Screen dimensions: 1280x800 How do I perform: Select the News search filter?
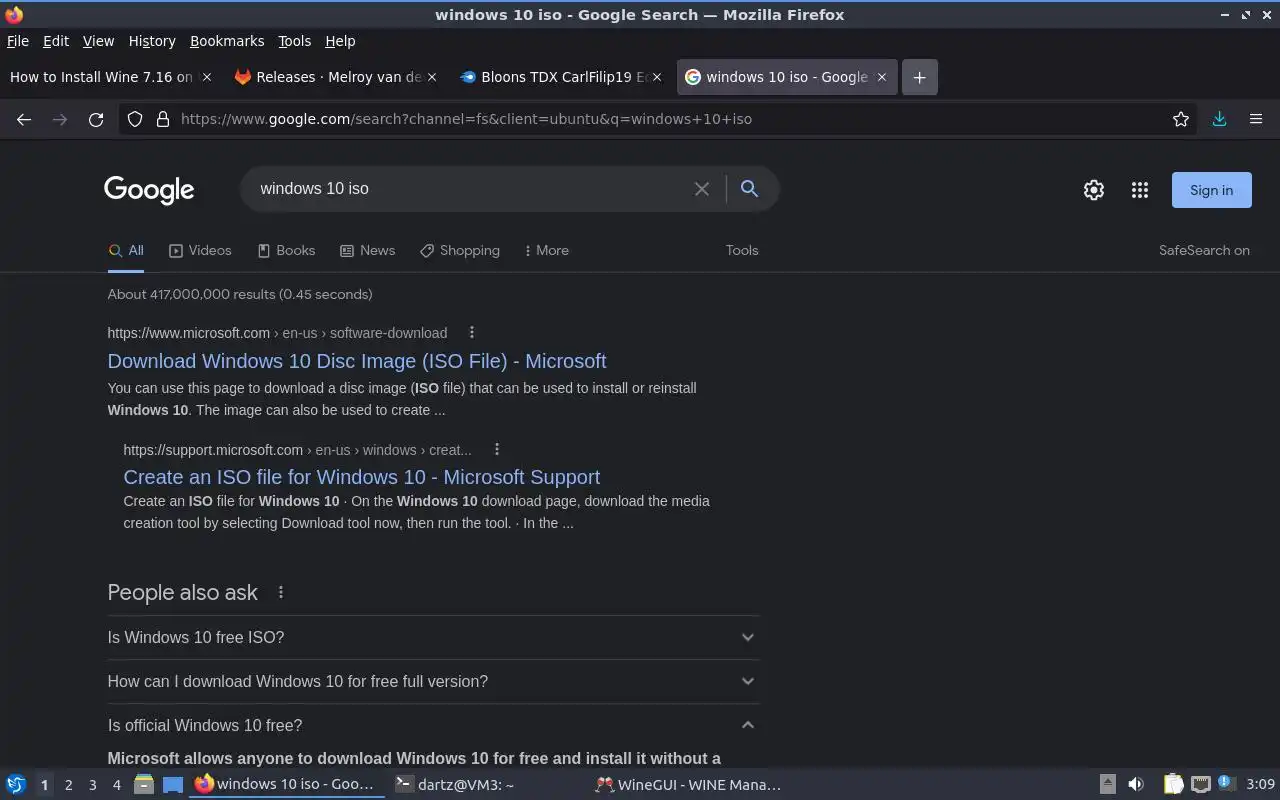pos(367,251)
